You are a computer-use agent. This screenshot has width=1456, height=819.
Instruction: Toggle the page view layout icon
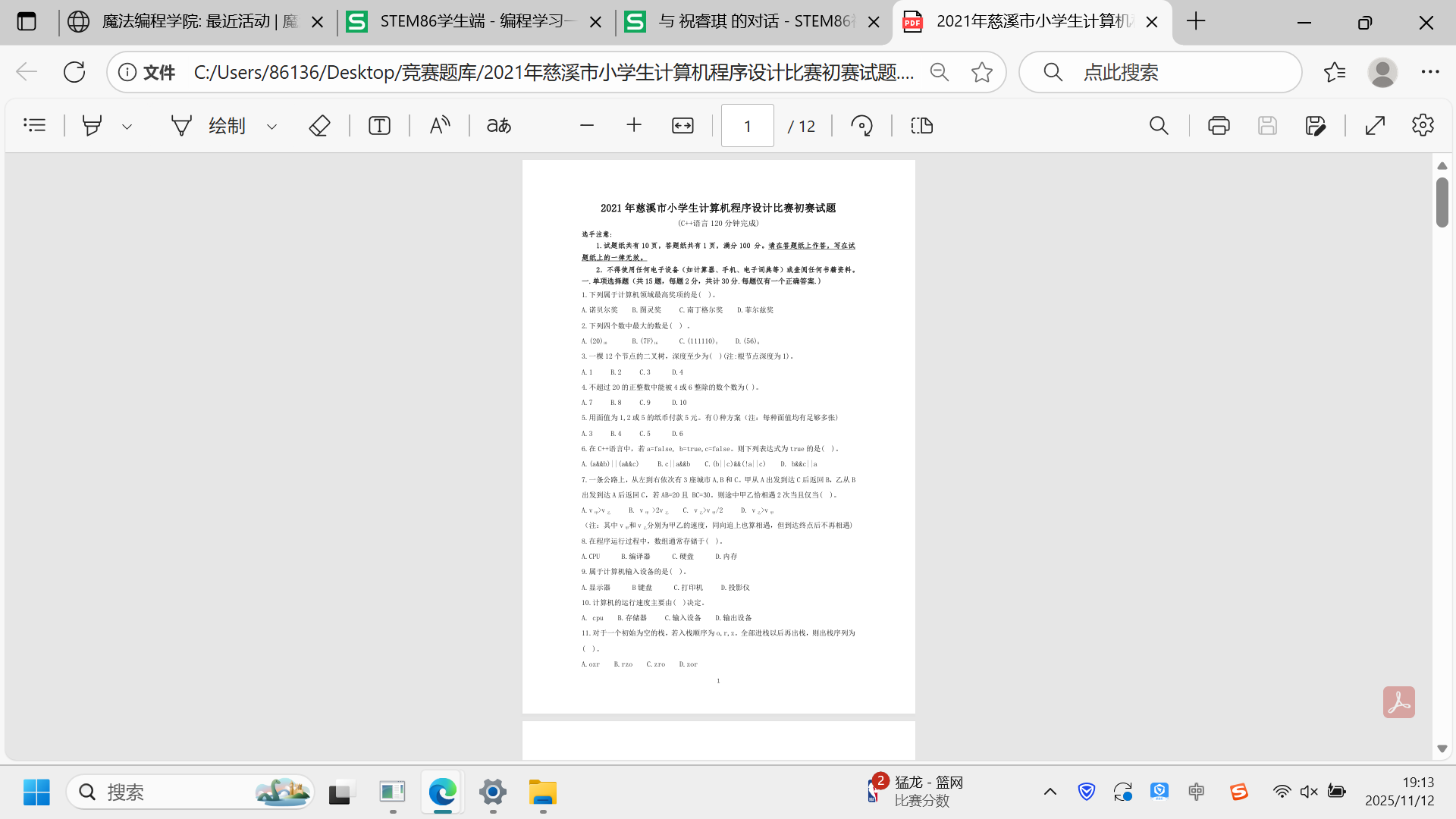921,125
